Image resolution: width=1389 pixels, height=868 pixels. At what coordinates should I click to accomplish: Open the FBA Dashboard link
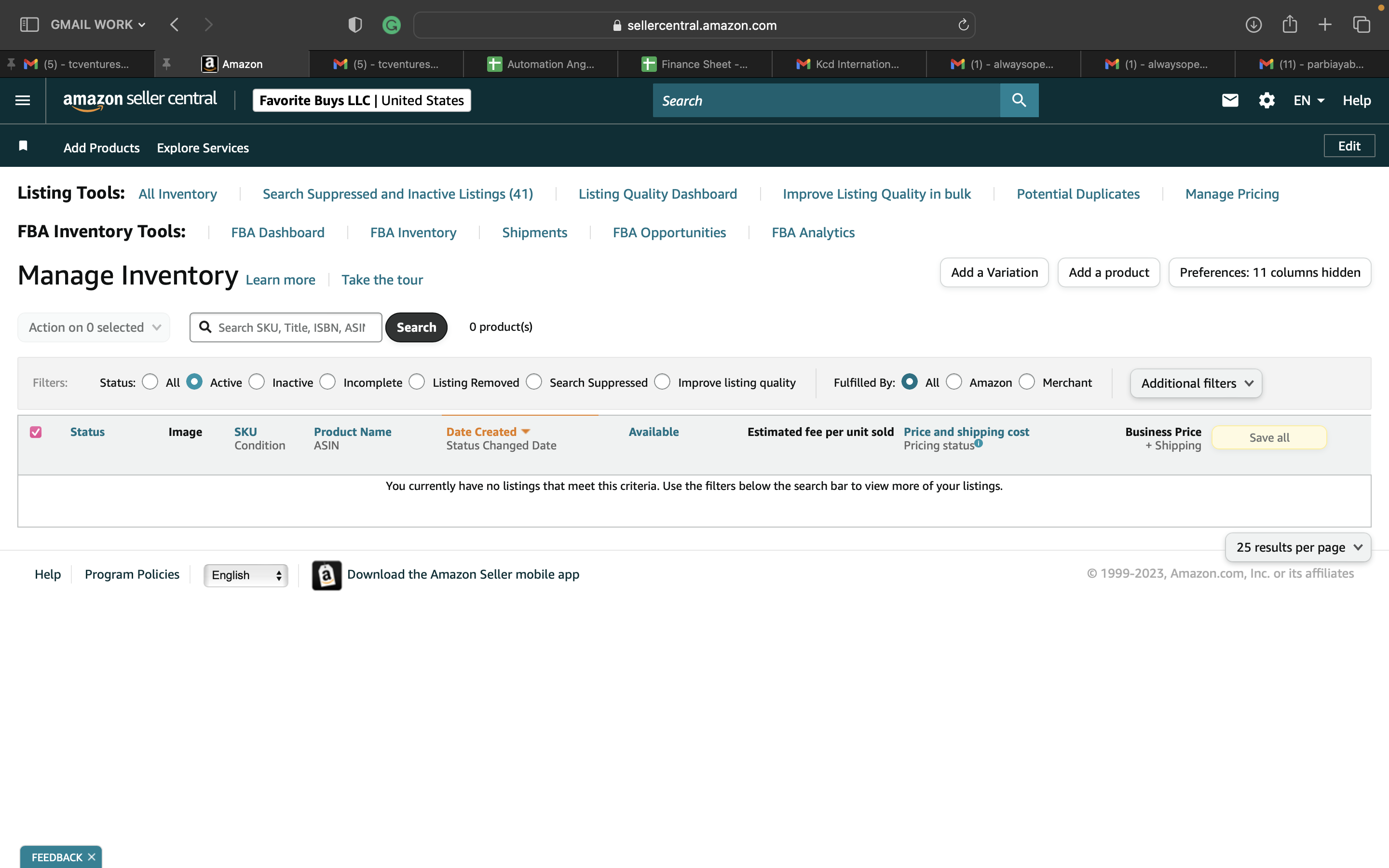click(278, 232)
